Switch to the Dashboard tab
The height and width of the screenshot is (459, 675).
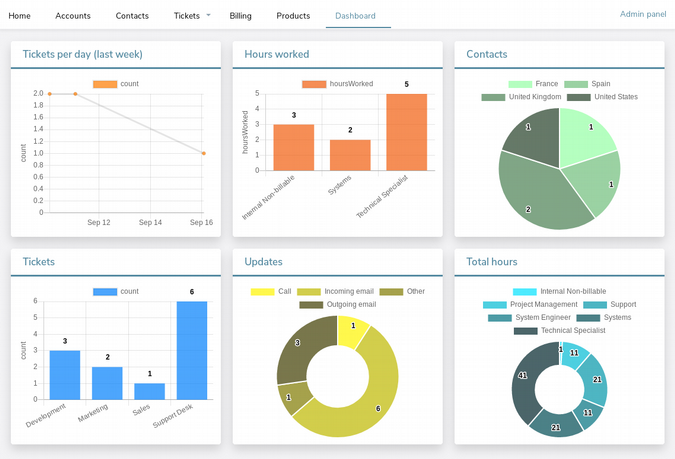[x=356, y=16]
